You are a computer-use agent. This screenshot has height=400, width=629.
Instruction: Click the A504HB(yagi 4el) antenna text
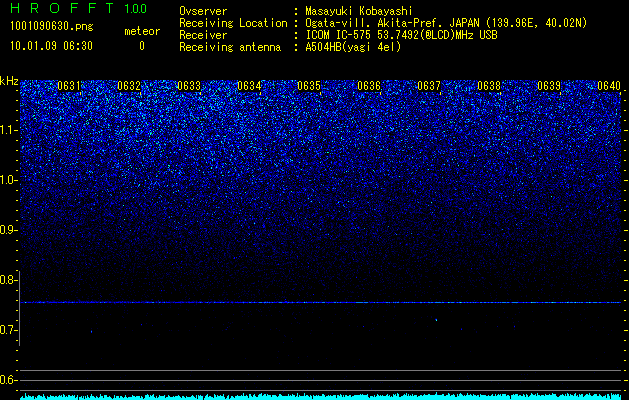pos(353,47)
